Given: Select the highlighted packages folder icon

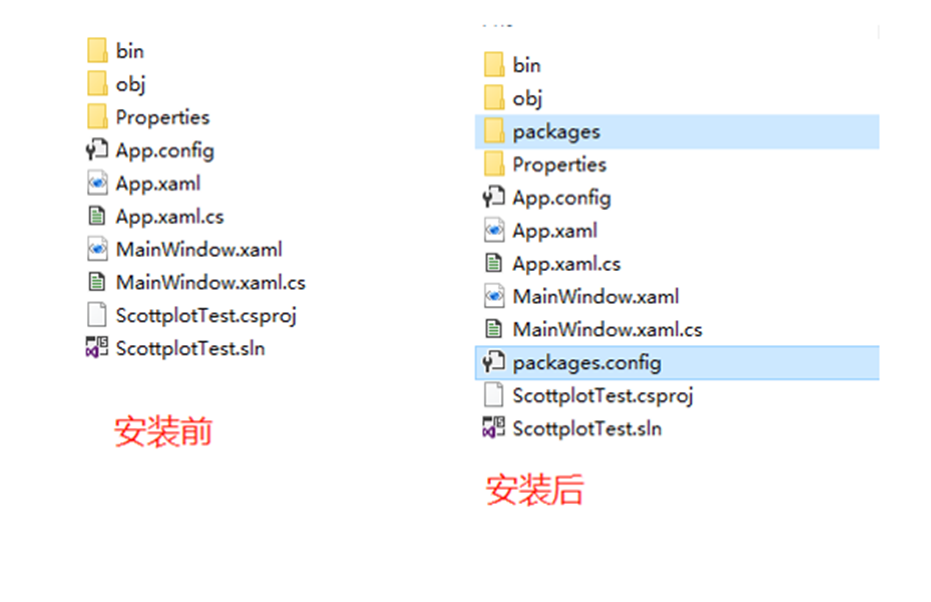Looking at the screenshot, I should 494,131.
